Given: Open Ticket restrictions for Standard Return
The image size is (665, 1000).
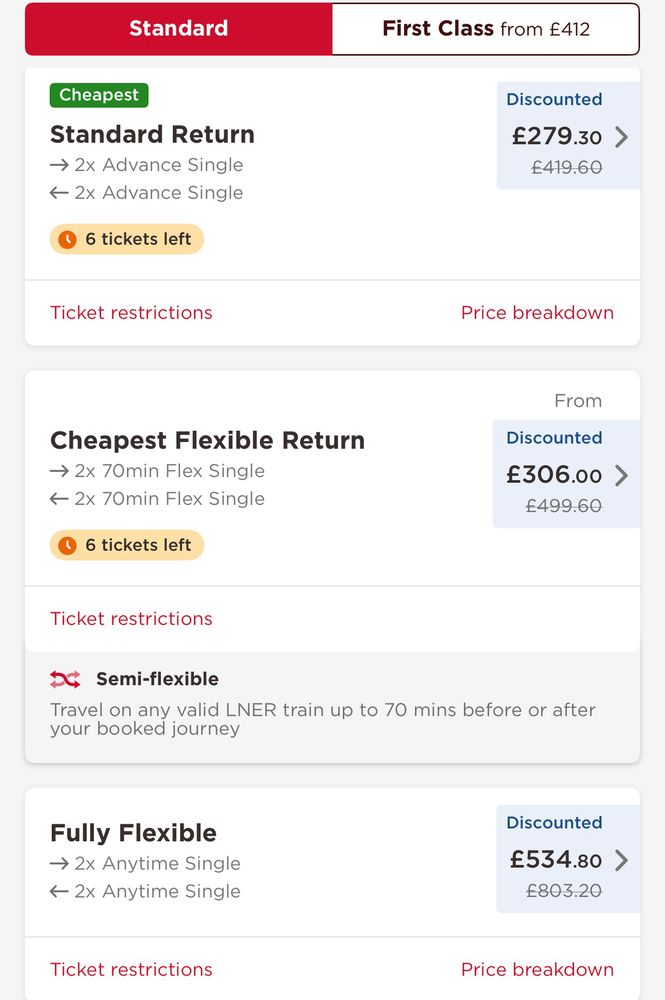Looking at the screenshot, I should (x=131, y=312).
